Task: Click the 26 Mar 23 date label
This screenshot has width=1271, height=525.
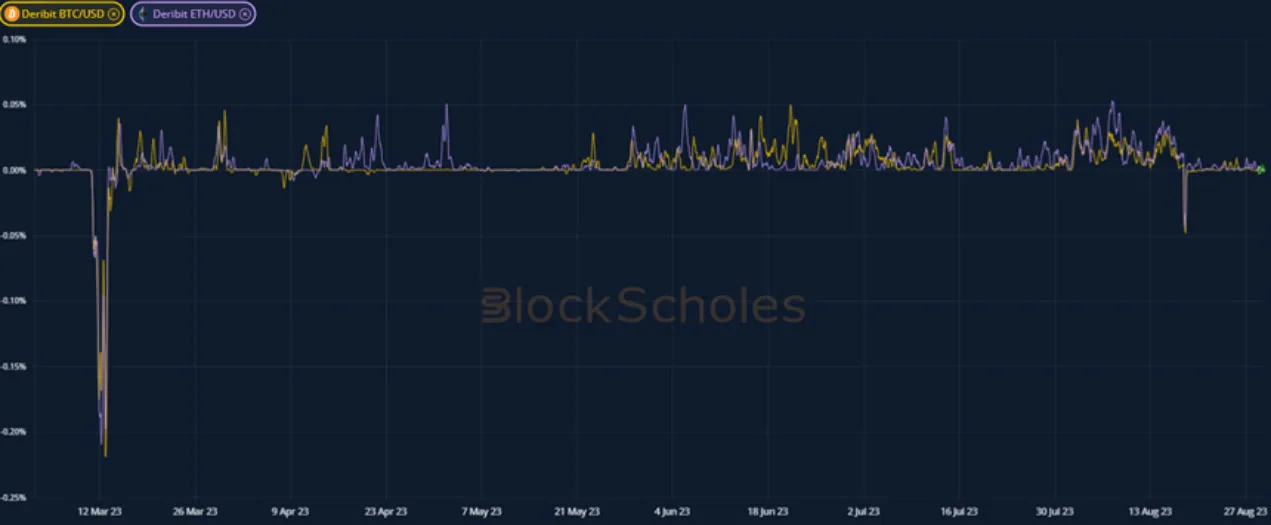Action: click(x=195, y=511)
